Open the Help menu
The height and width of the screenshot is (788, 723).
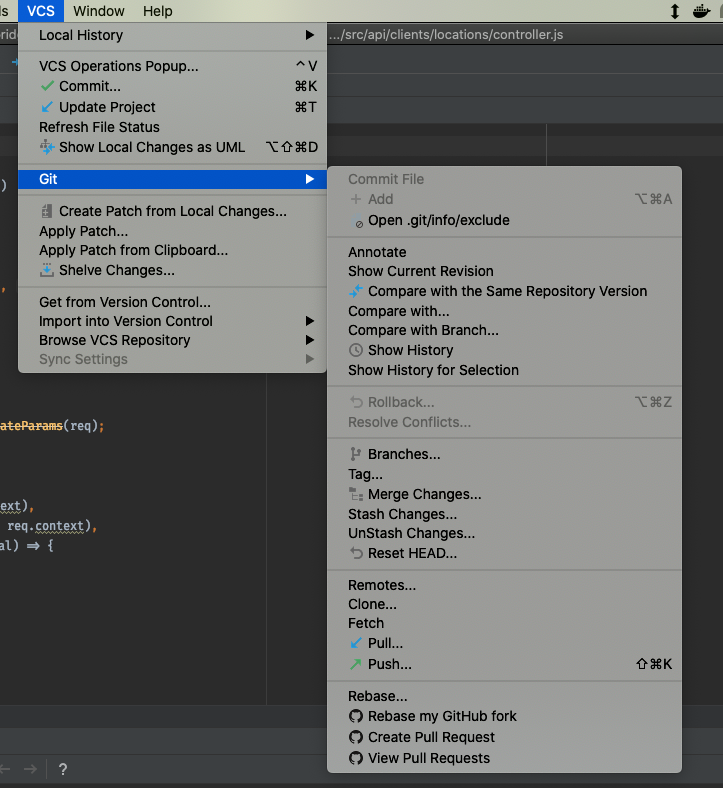157,11
